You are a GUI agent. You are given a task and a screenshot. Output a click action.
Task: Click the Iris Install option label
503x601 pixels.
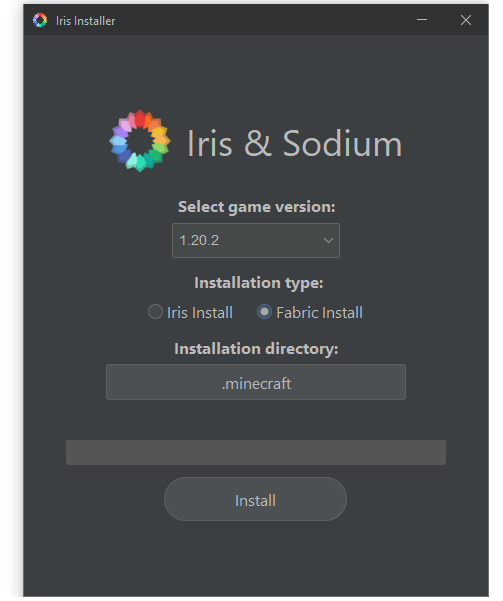coord(200,313)
